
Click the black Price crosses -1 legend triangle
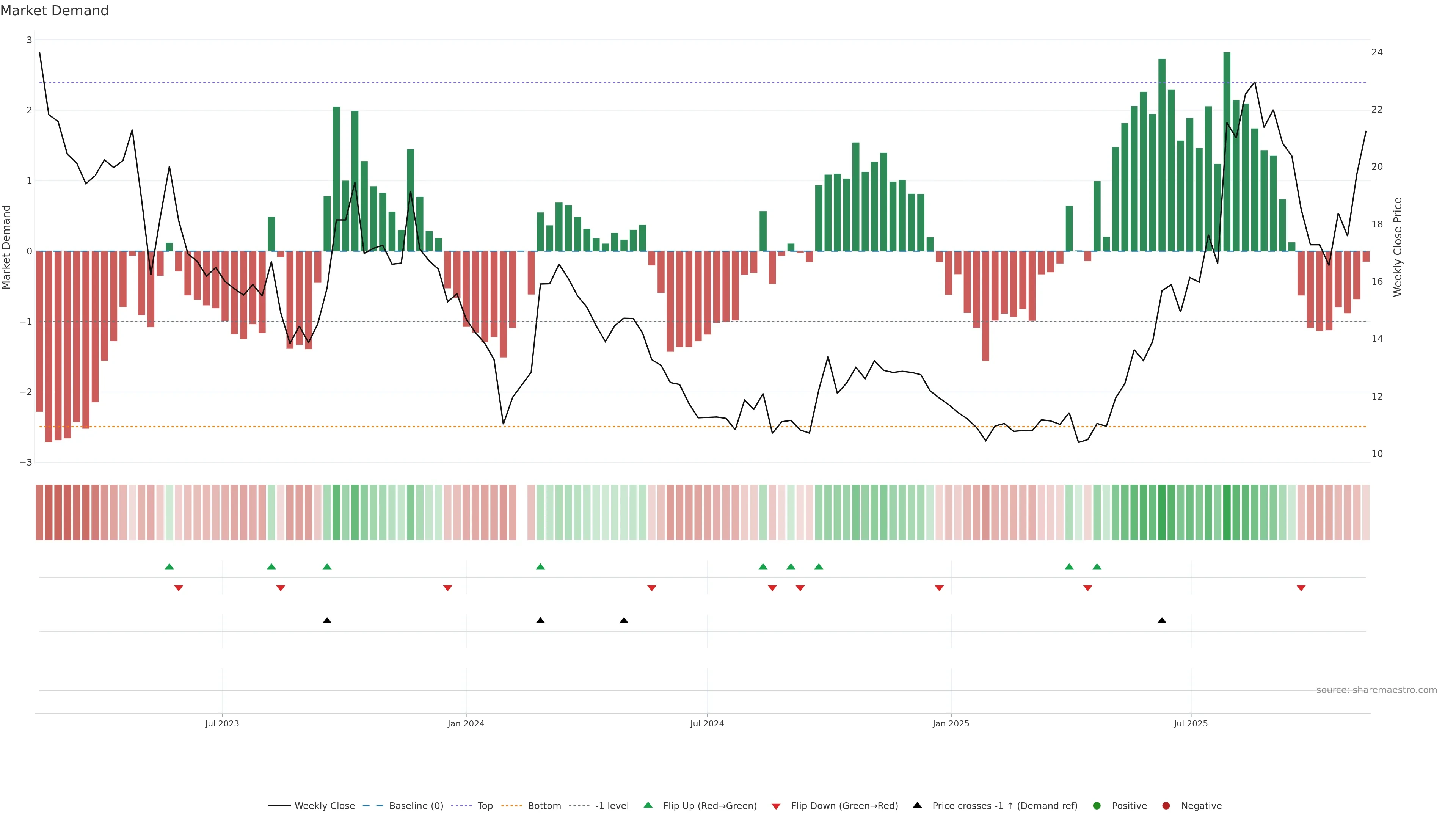917,805
